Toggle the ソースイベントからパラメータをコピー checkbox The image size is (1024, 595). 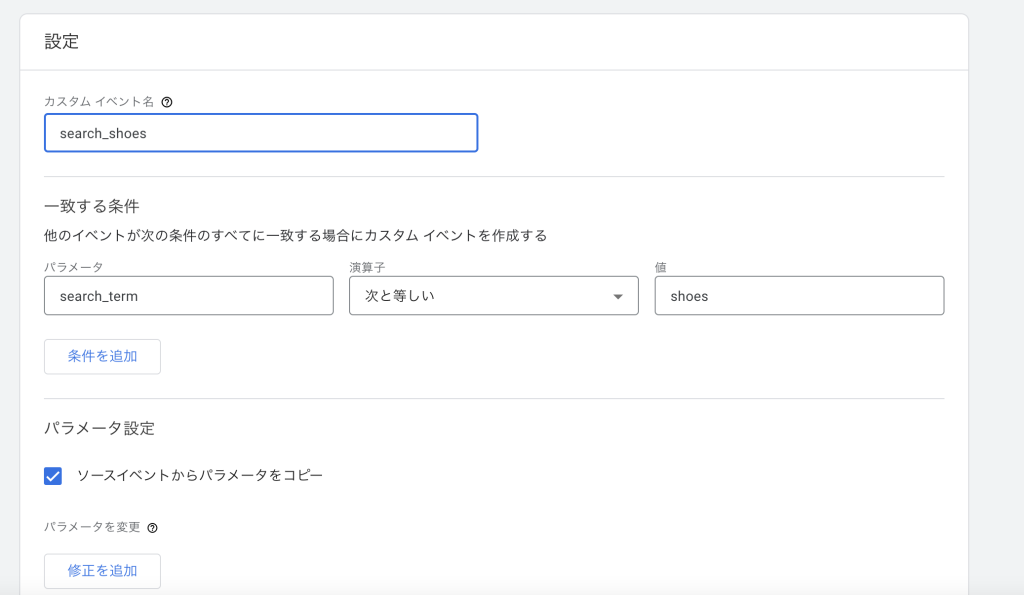pyautogui.click(x=53, y=476)
